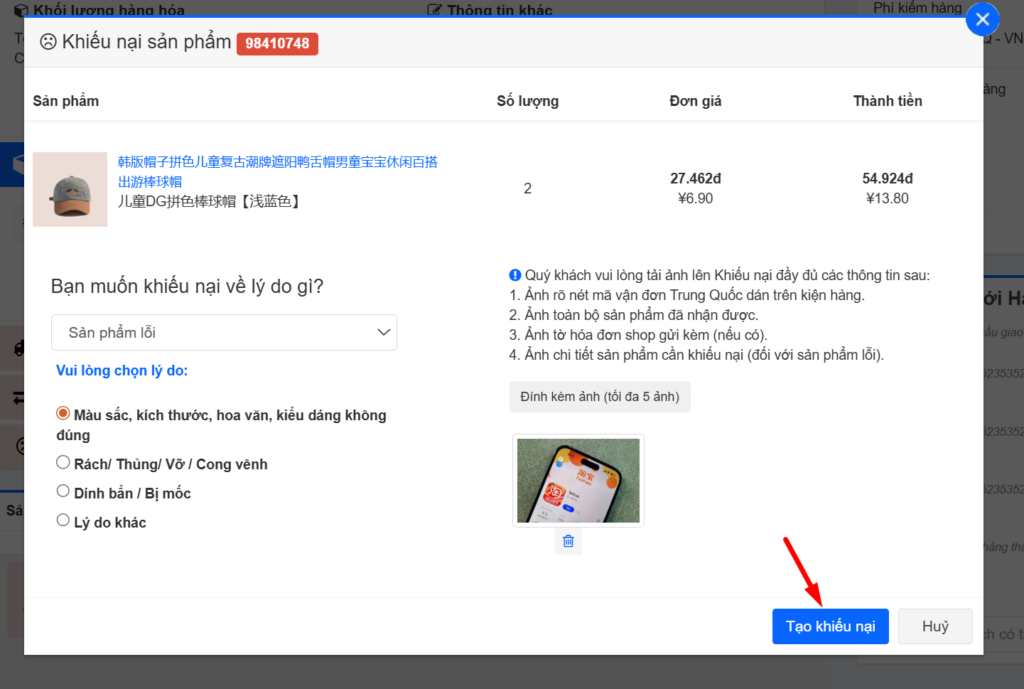Click the blue info icon beside upload instructions
This screenshot has width=1024, height=689.
click(x=514, y=275)
